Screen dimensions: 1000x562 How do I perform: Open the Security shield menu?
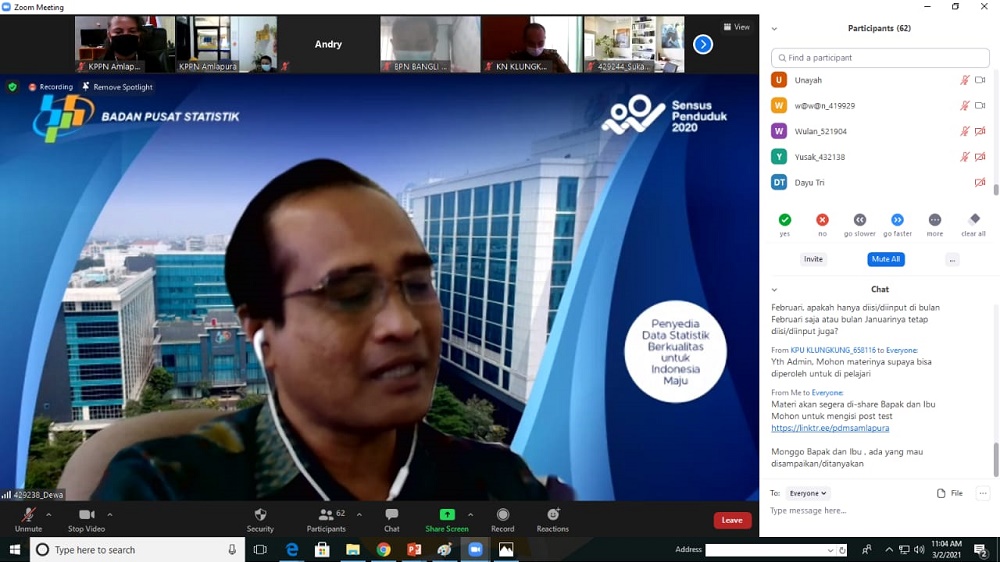coord(260,520)
